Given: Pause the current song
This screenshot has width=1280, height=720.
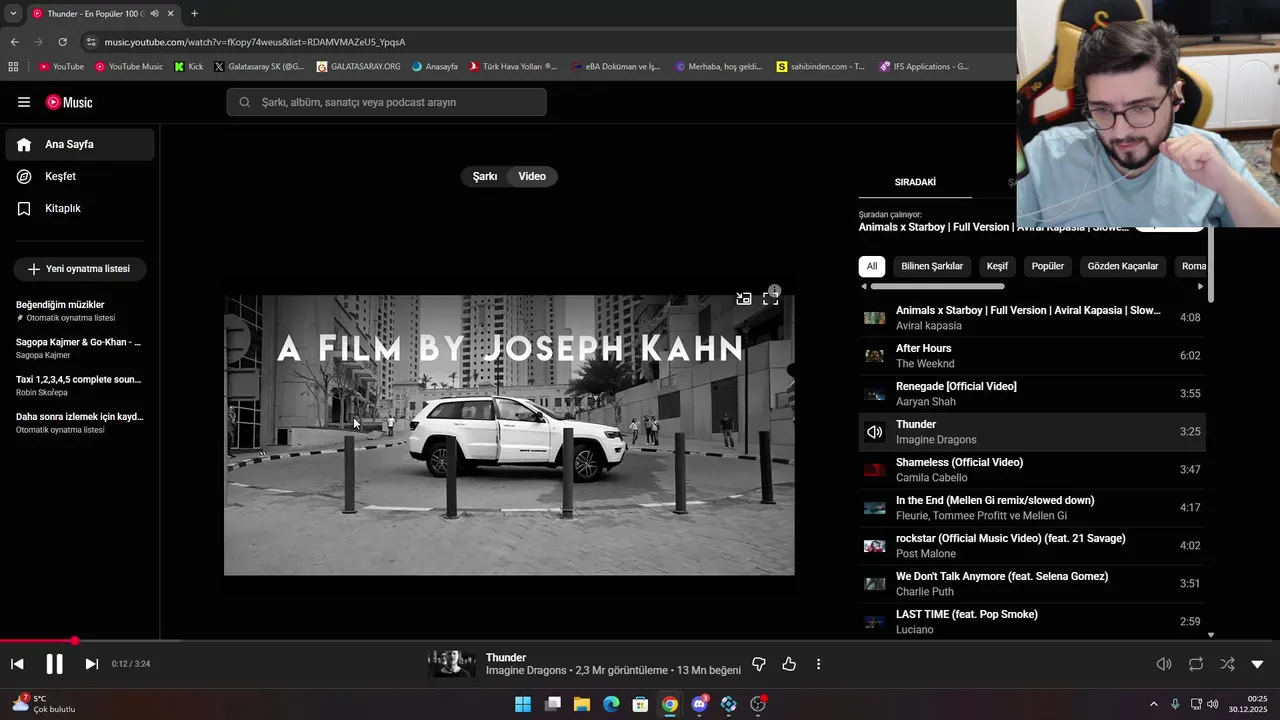Looking at the screenshot, I should pyautogui.click(x=54, y=664).
